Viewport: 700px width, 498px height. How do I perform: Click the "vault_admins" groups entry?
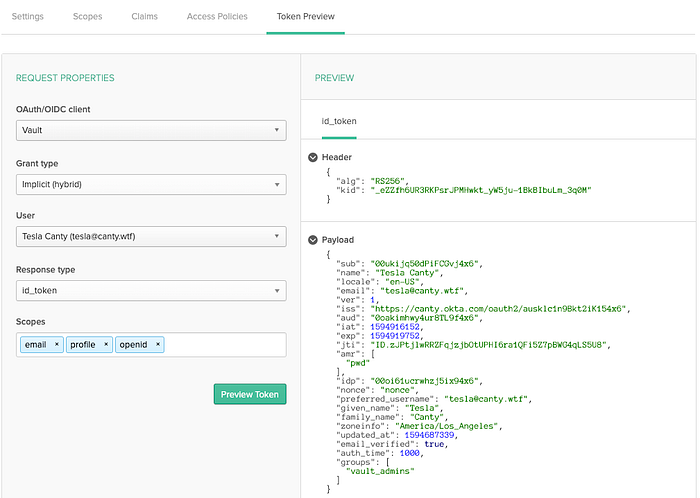point(380,471)
